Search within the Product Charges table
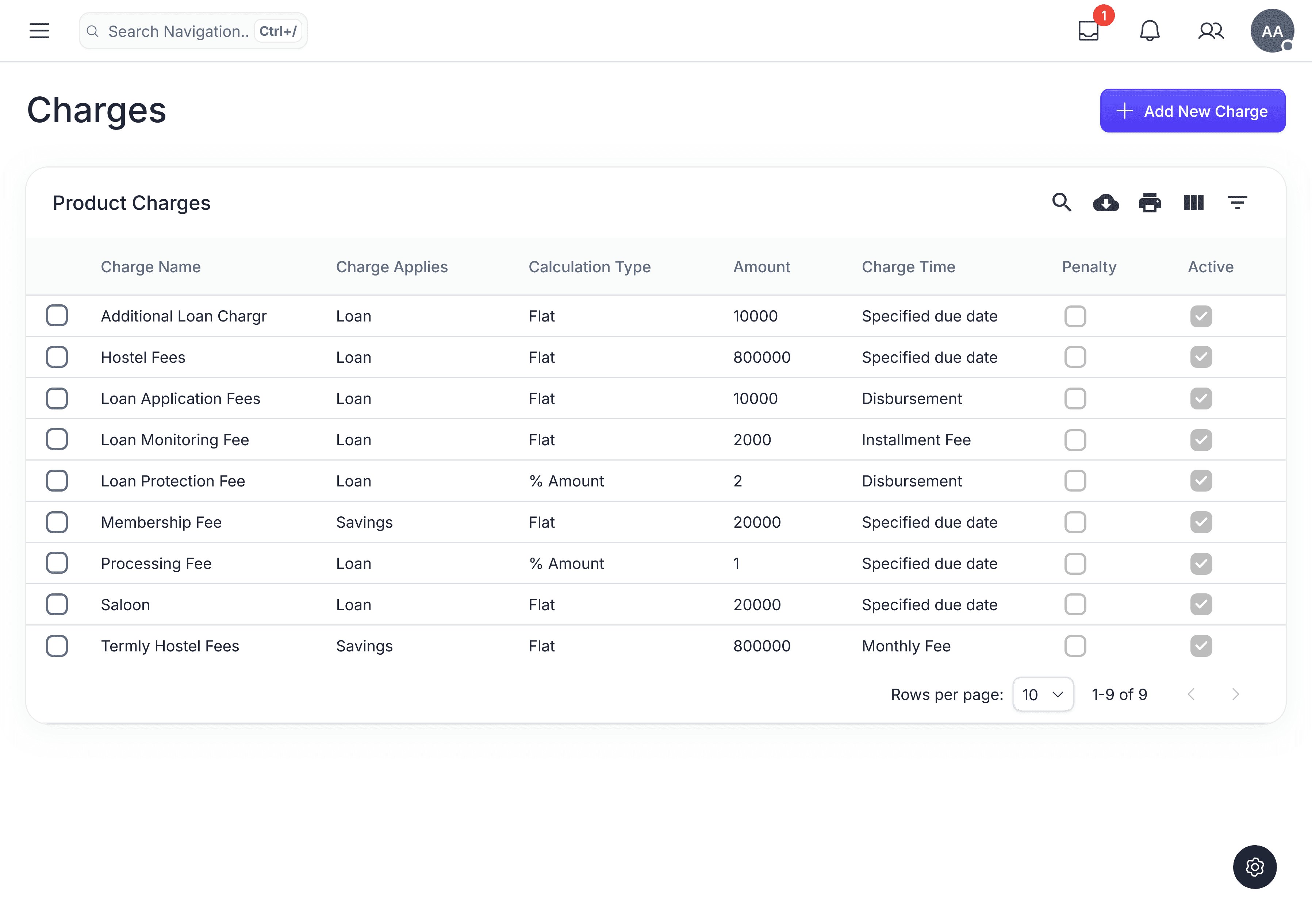 [1062, 203]
